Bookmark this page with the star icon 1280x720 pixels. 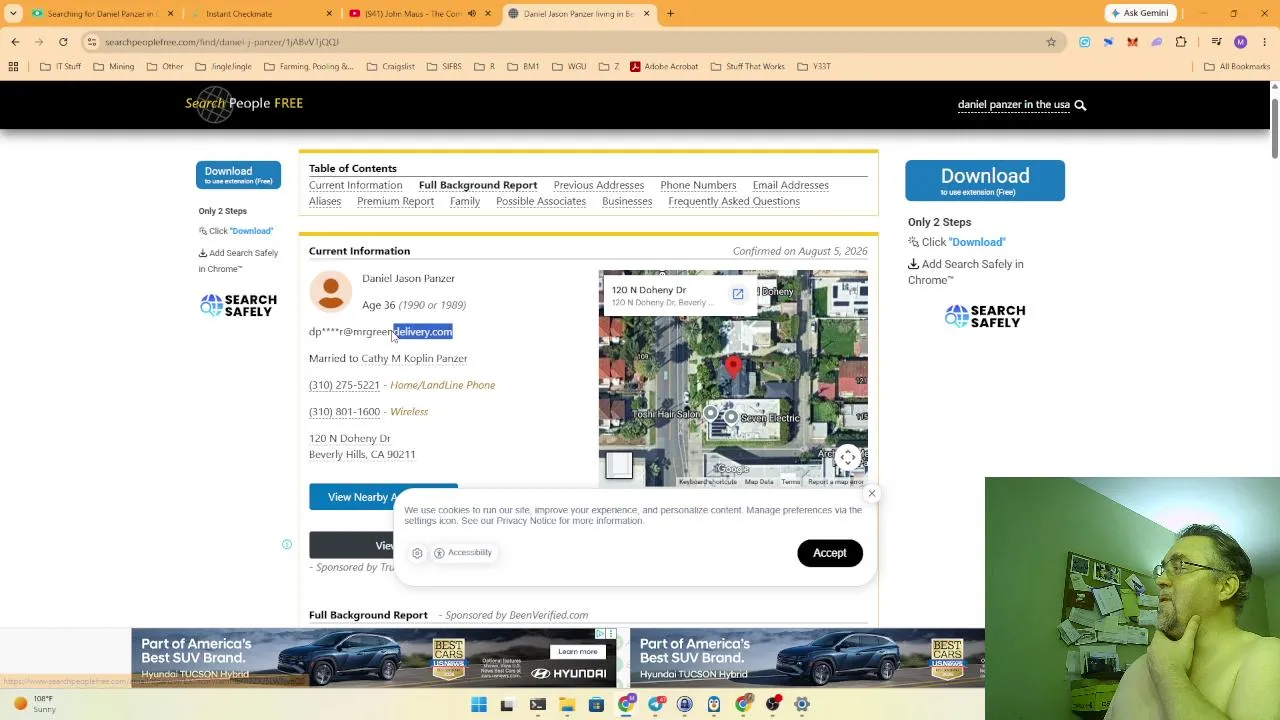(1051, 42)
